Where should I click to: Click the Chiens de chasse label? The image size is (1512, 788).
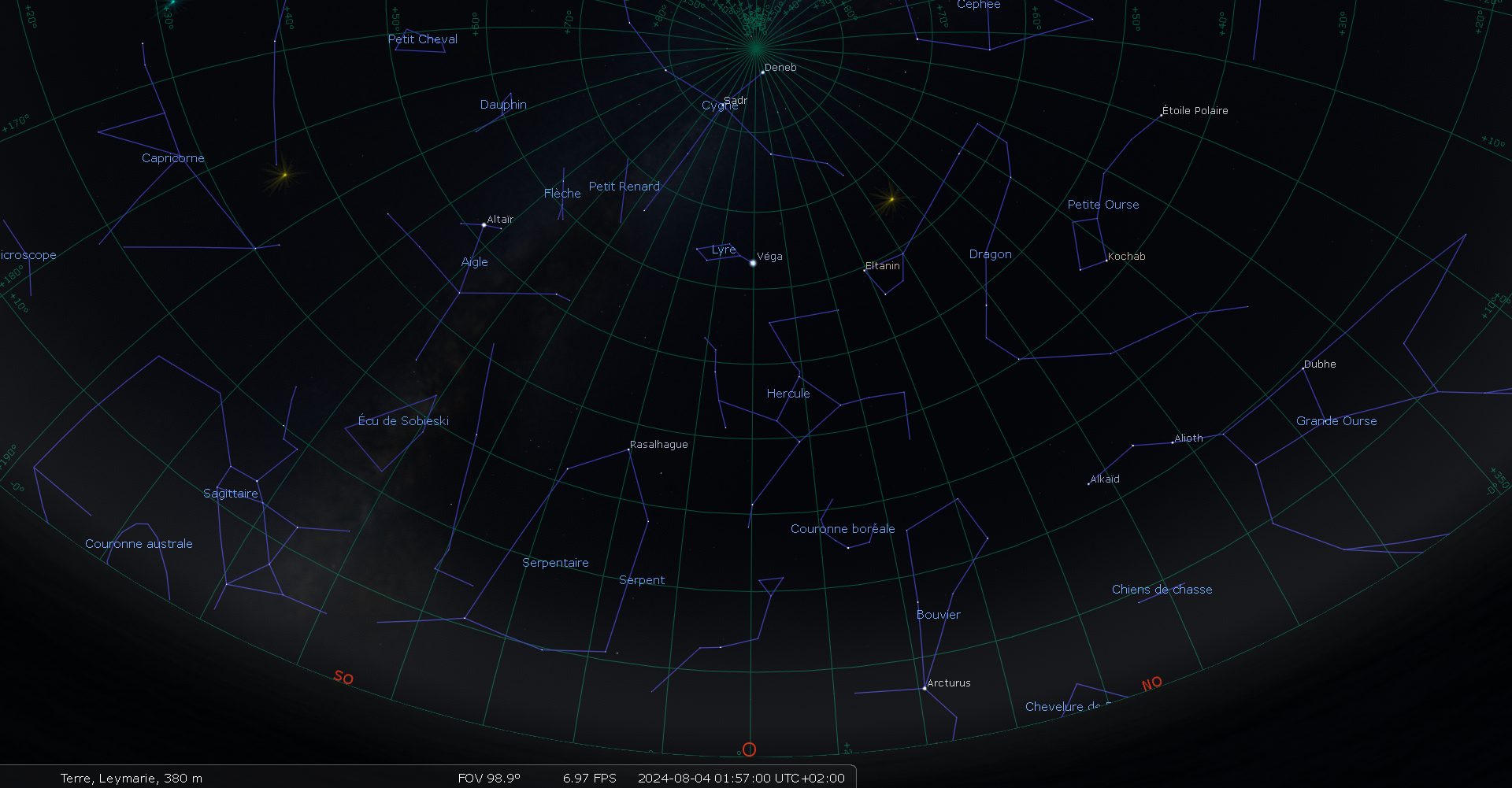tap(1162, 590)
